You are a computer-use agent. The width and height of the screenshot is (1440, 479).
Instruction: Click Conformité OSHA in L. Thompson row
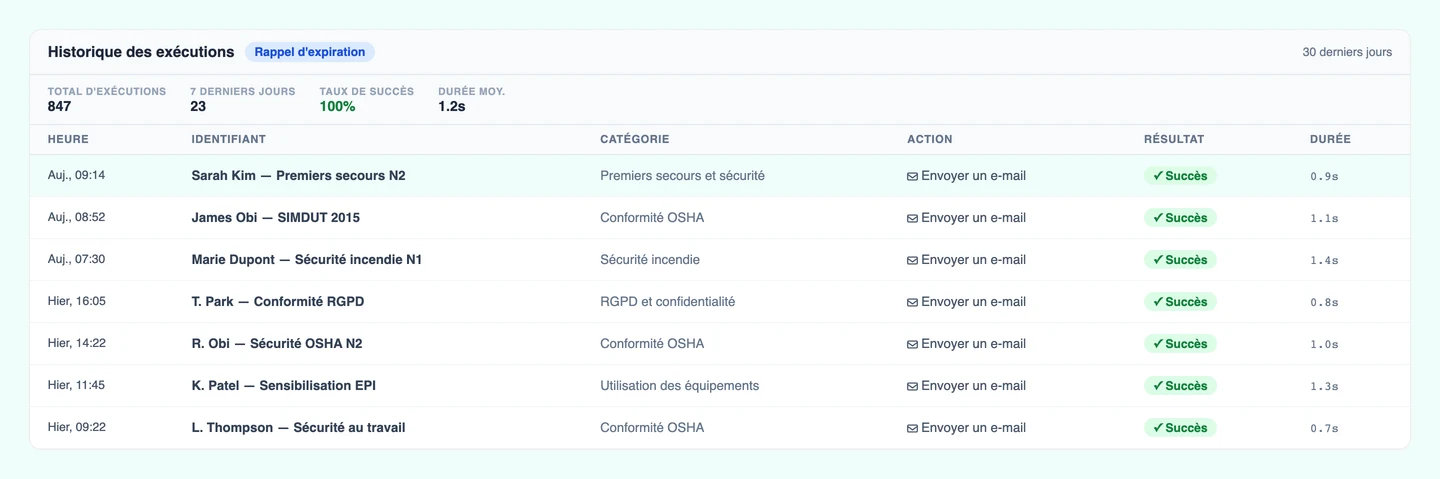coord(652,428)
